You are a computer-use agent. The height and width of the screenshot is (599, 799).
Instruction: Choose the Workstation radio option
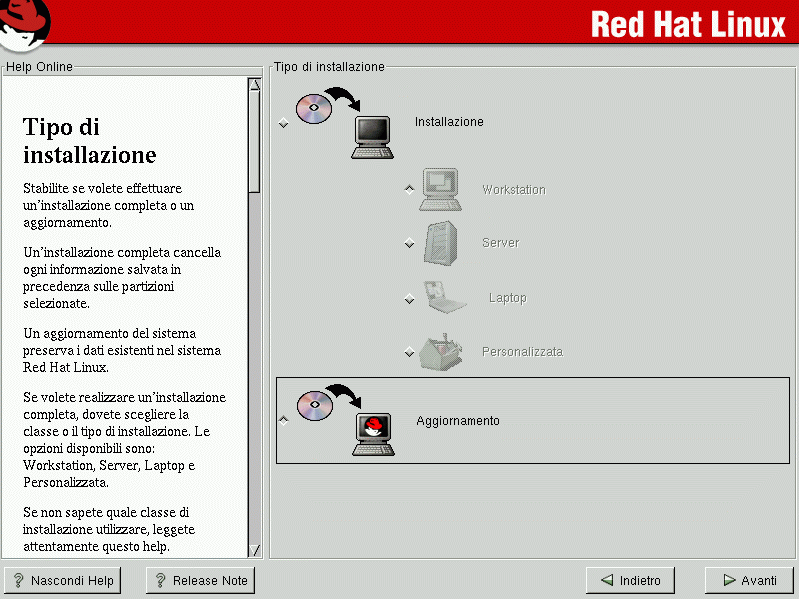409,189
